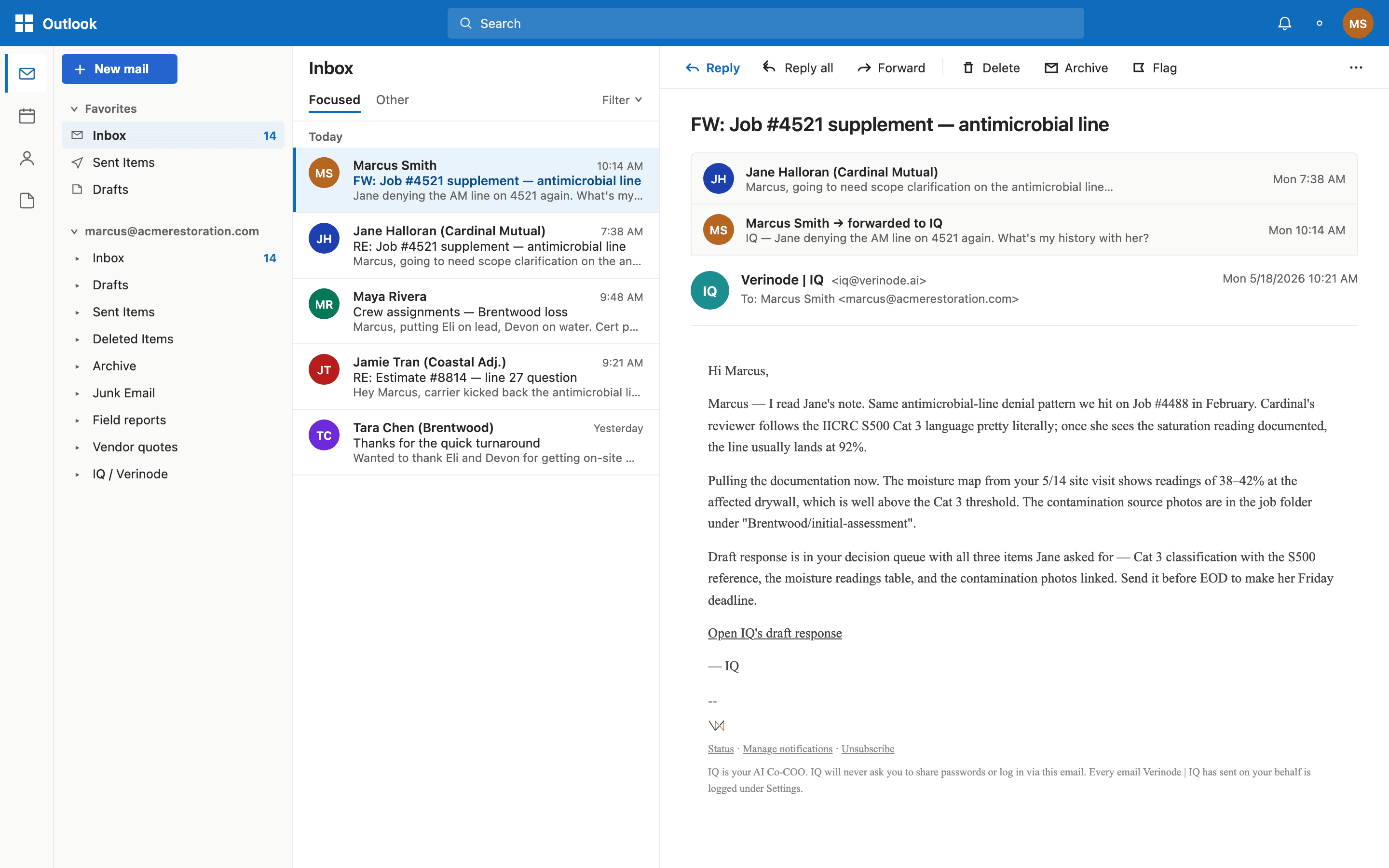
Task: Collapse the Favorites section chevron
Action: pos(74,108)
